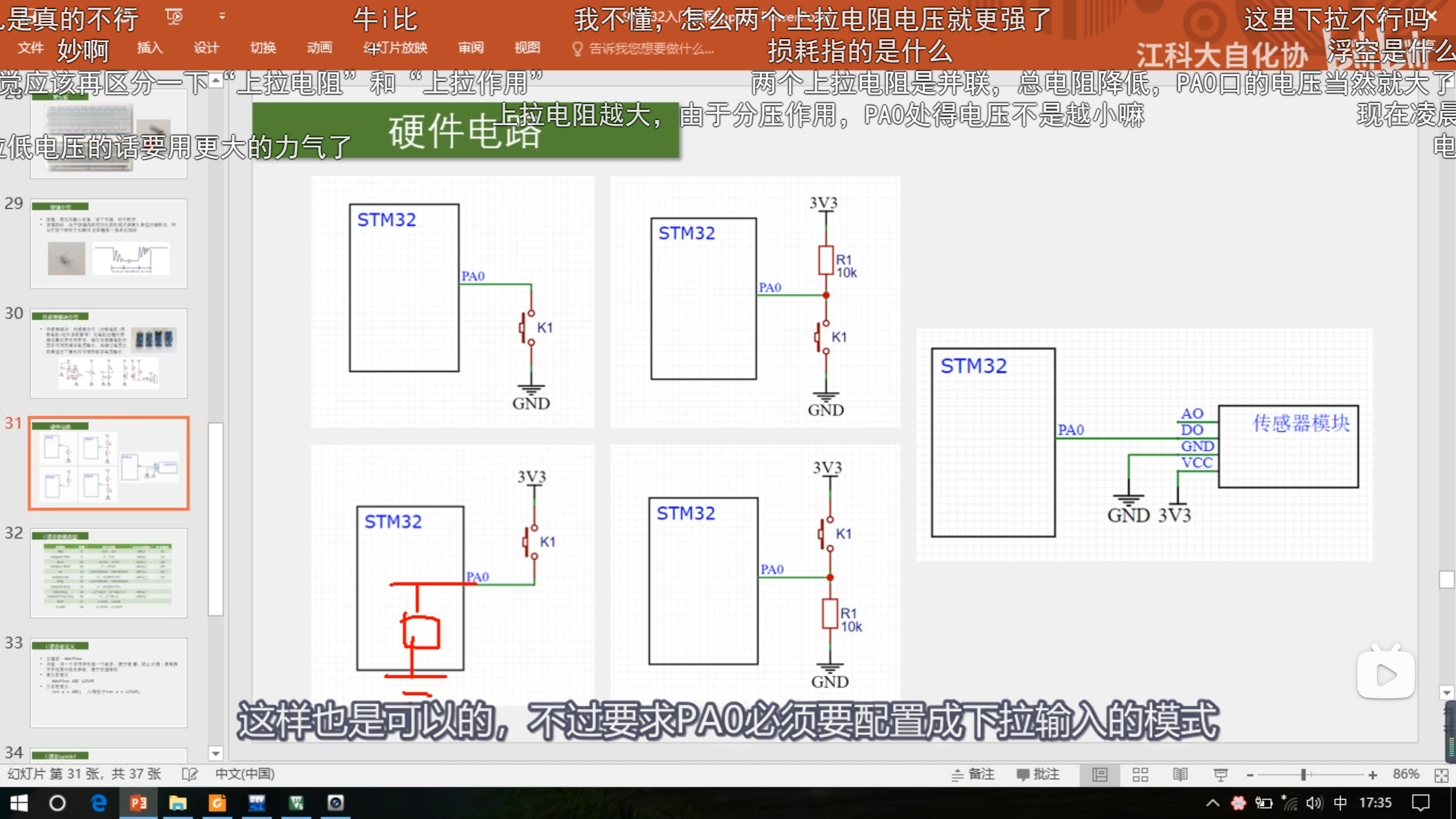1456x819 pixels.
Task: Click the zoom in plus button
Action: 1372,775
